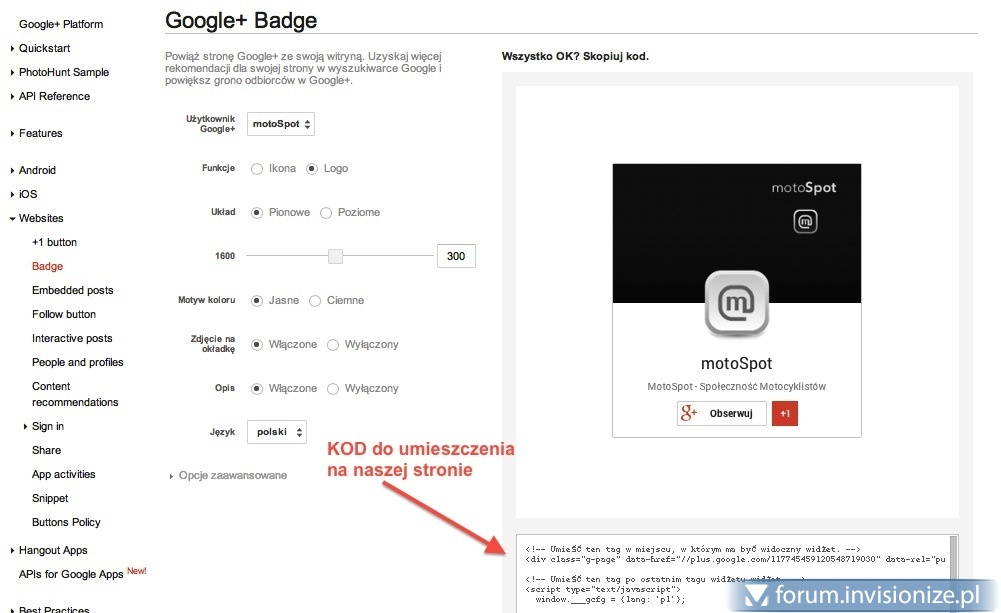Open the Użytkownik Google+ motoSpot dropdown
Image resolution: width=1001 pixels, height=613 pixels.
pyautogui.click(x=281, y=124)
